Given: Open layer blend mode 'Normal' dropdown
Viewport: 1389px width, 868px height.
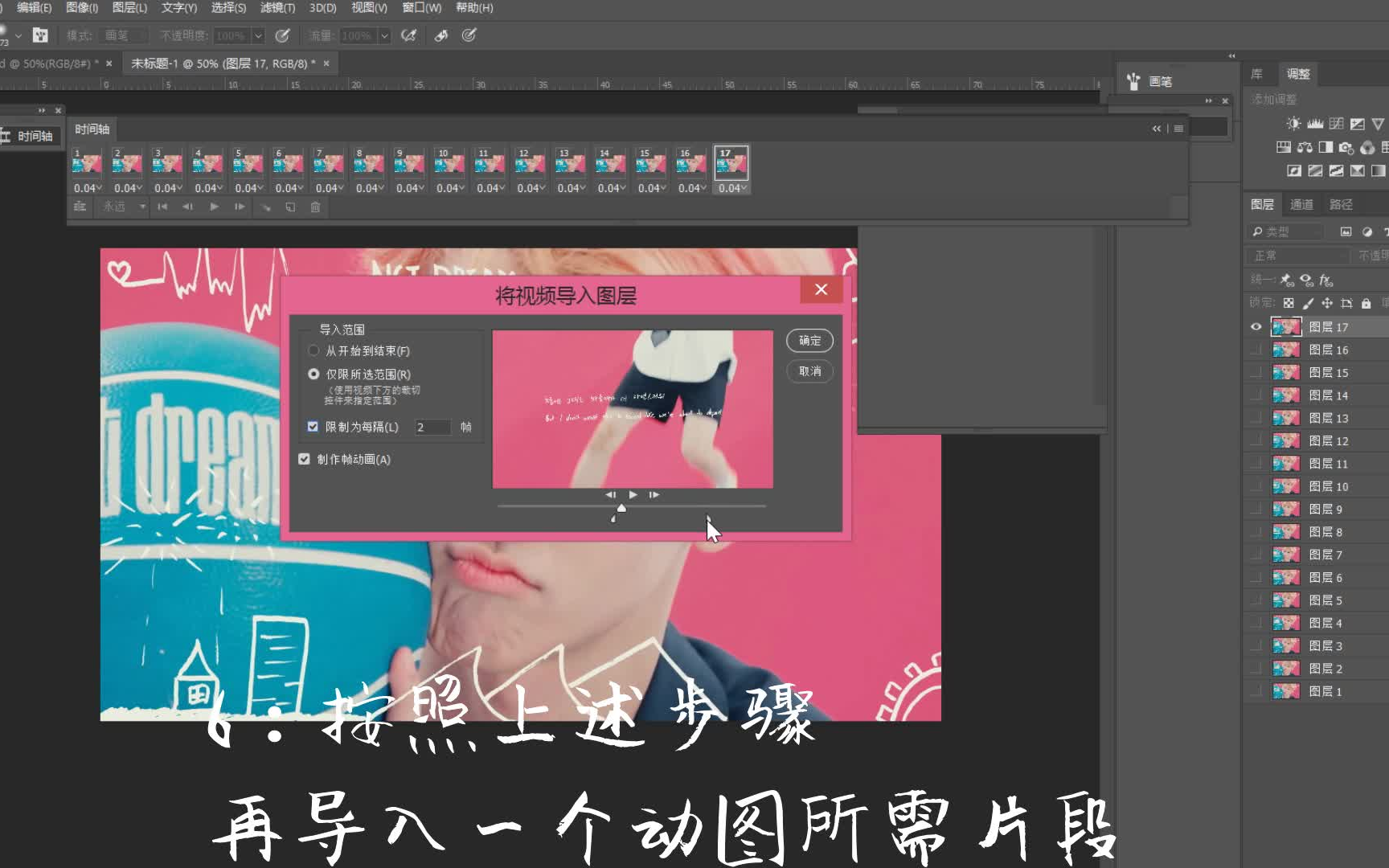Looking at the screenshot, I should [1297, 256].
